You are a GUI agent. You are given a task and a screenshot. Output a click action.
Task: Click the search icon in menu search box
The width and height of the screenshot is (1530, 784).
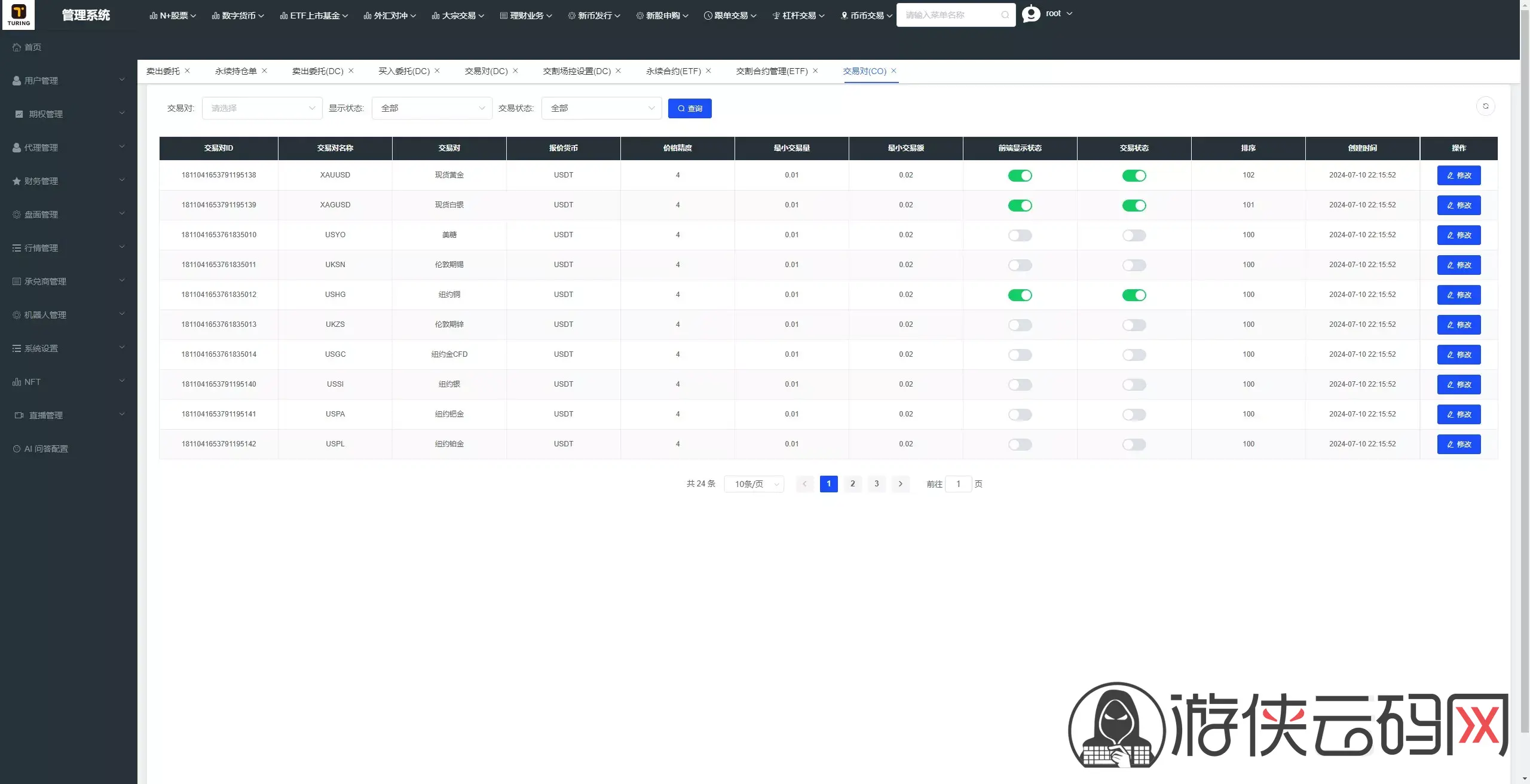click(1005, 15)
